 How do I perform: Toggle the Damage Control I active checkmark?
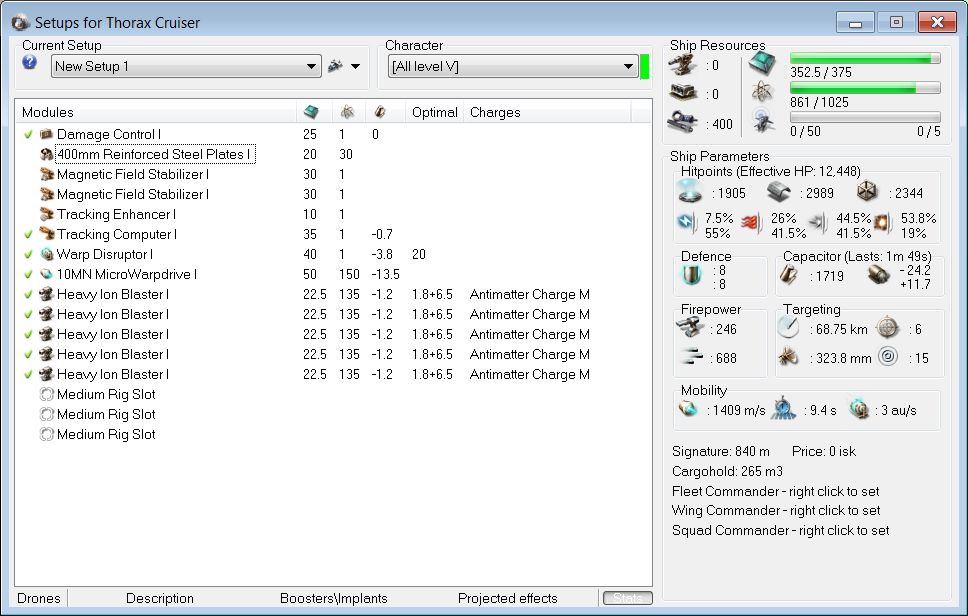click(x=29, y=134)
